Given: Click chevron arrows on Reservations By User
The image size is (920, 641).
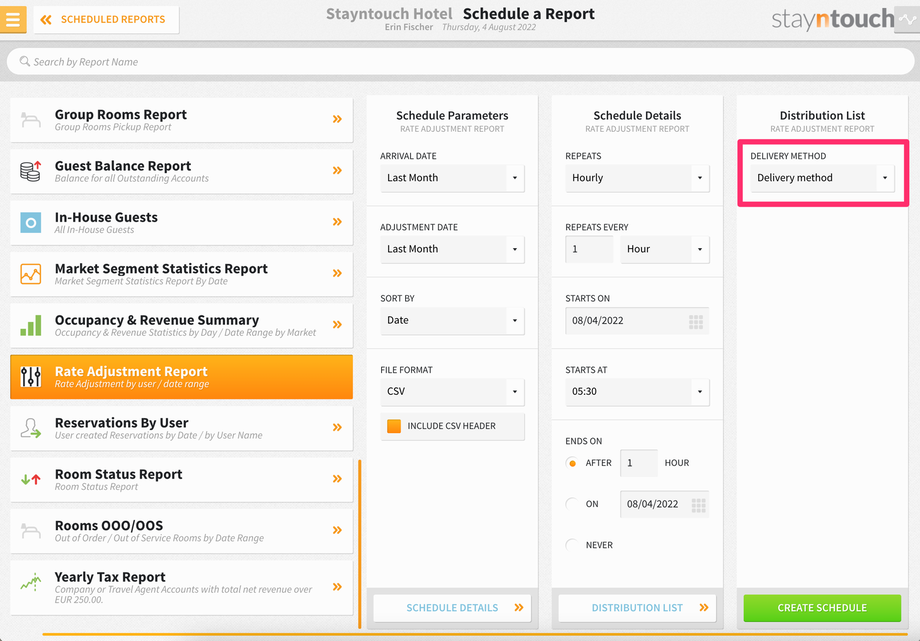Looking at the screenshot, I should (337, 427).
